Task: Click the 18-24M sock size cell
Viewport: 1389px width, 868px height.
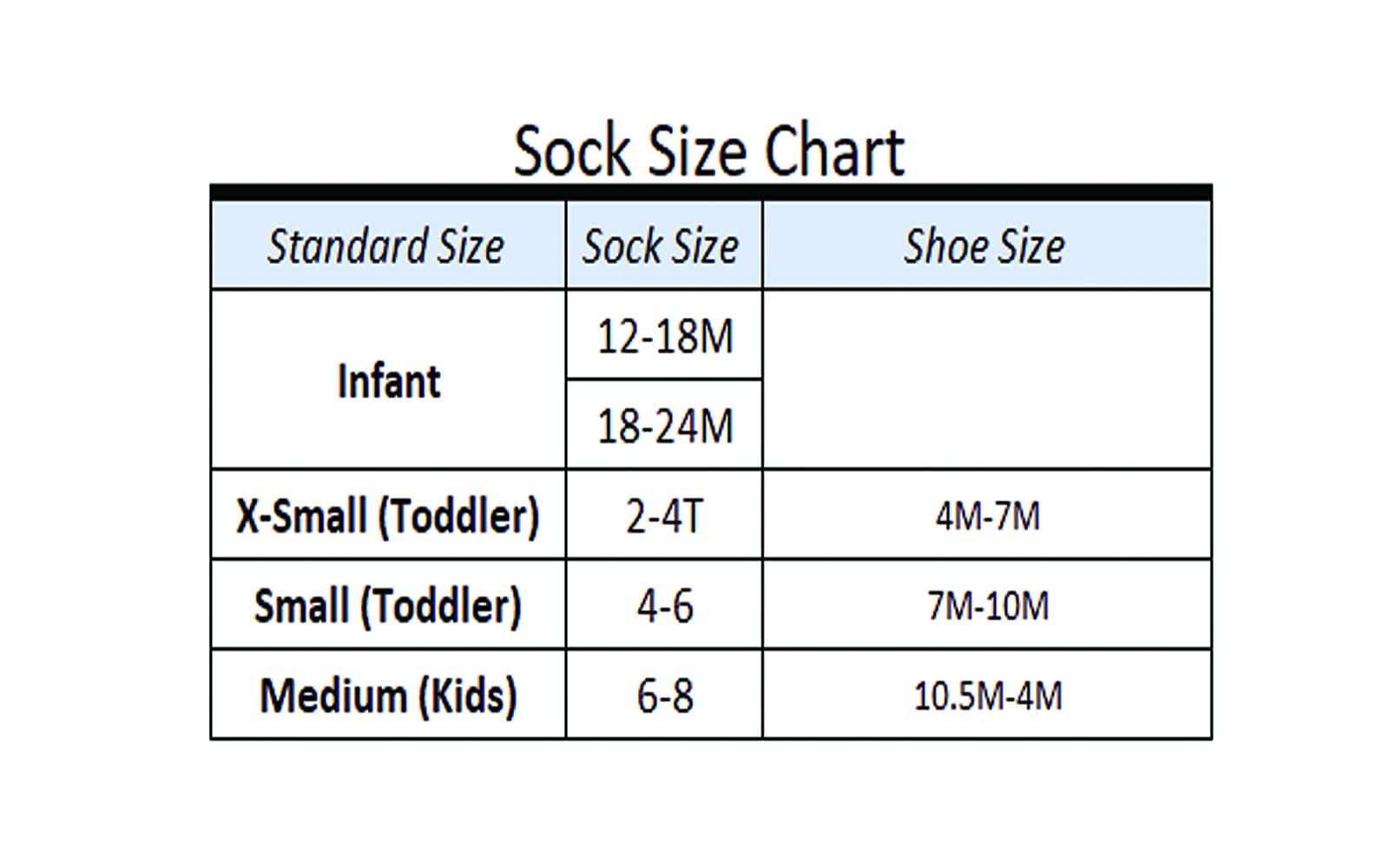Action: tap(664, 424)
